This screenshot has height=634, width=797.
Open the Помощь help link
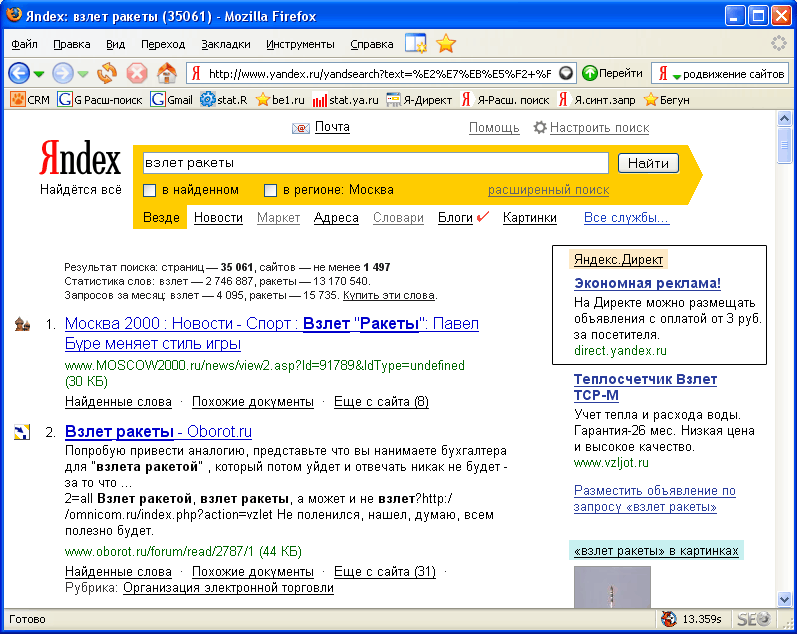pos(494,128)
